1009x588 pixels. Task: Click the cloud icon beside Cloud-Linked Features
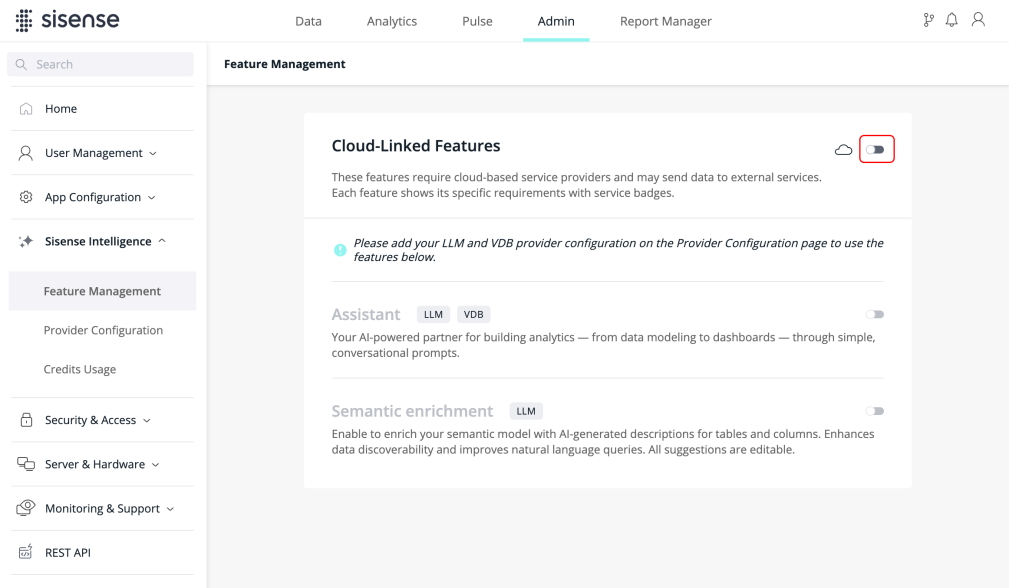843,150
